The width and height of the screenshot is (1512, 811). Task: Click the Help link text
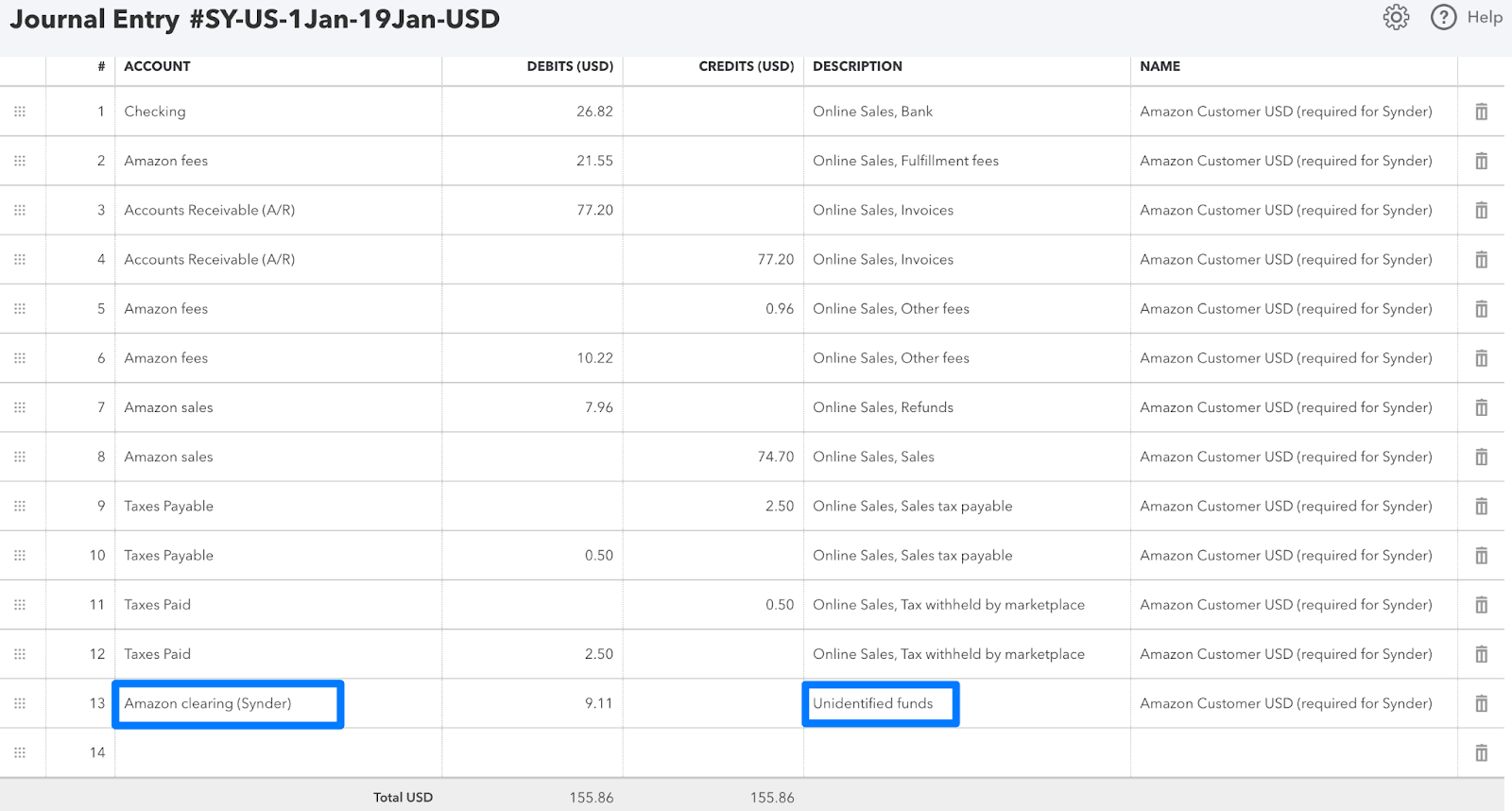click(x=1485, y=17)
